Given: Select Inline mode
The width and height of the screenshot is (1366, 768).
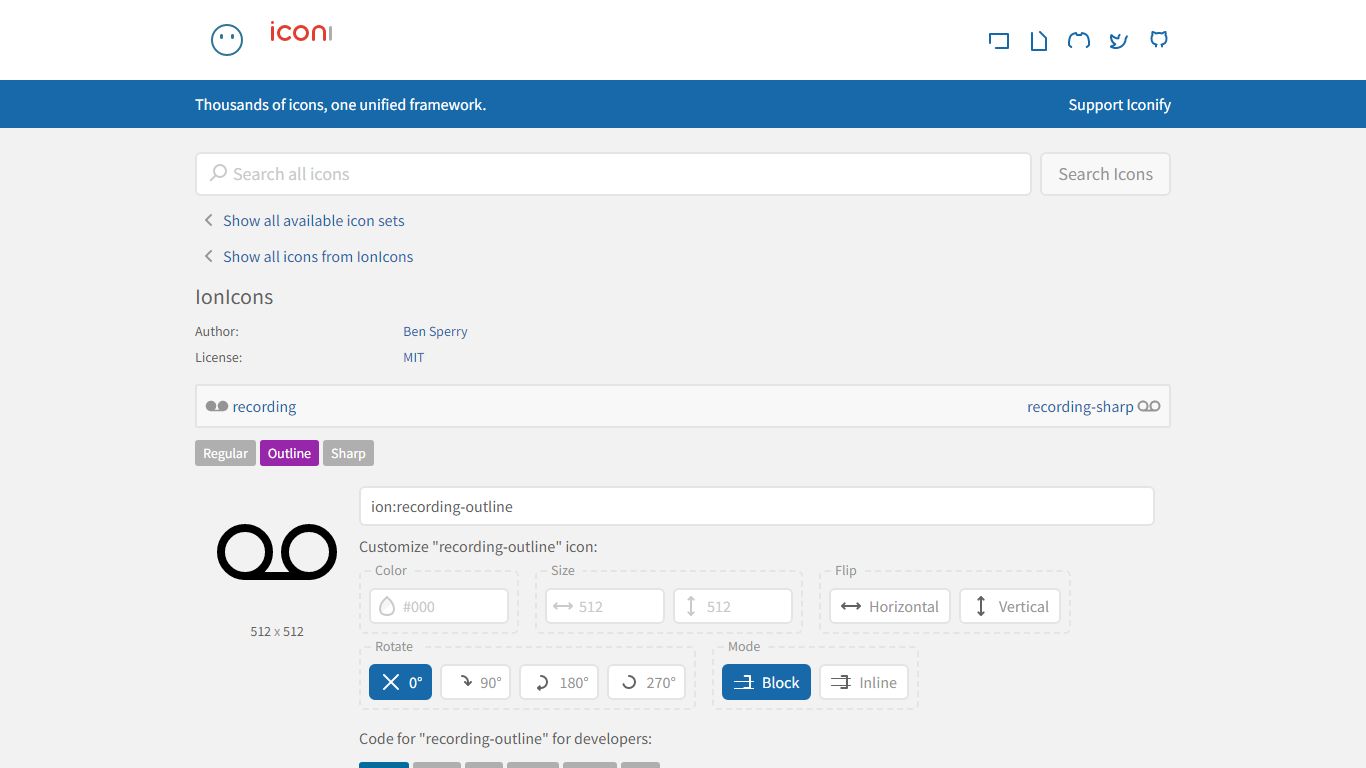Looking at the screenshot, I should click(x=864, y=682).
